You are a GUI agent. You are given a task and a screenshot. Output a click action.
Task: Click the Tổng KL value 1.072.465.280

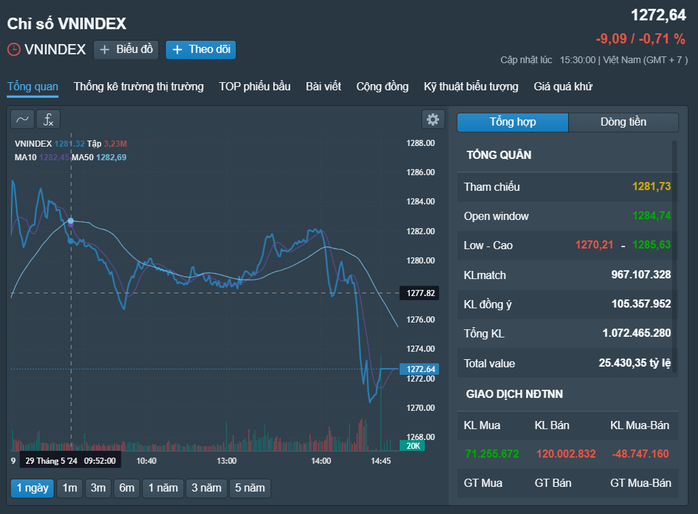[x=637, y=333]
